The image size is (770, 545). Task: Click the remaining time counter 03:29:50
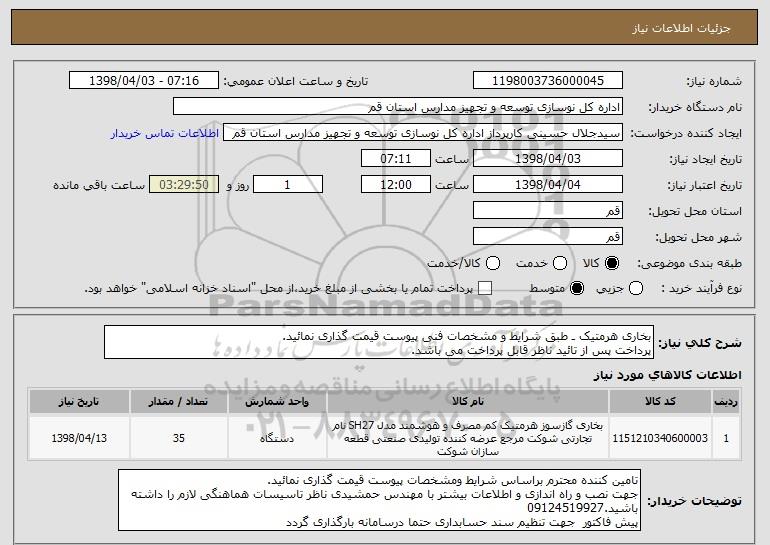pos(184,185)
